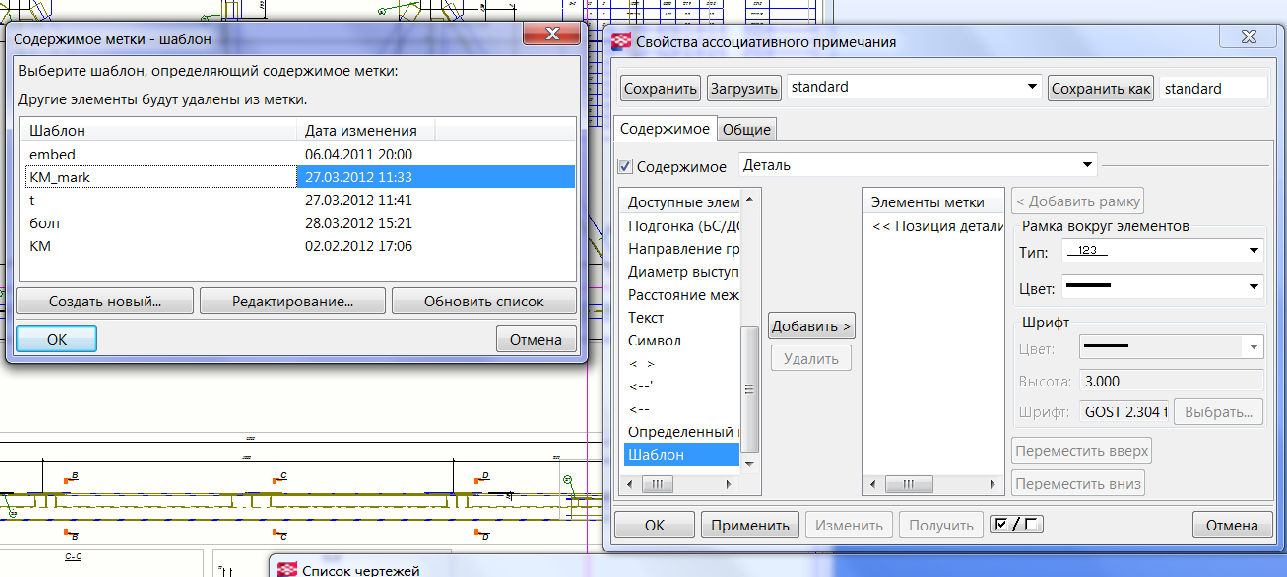Click OK in properties dialog
Screen dimensions: 1287x577
point(654,525)
